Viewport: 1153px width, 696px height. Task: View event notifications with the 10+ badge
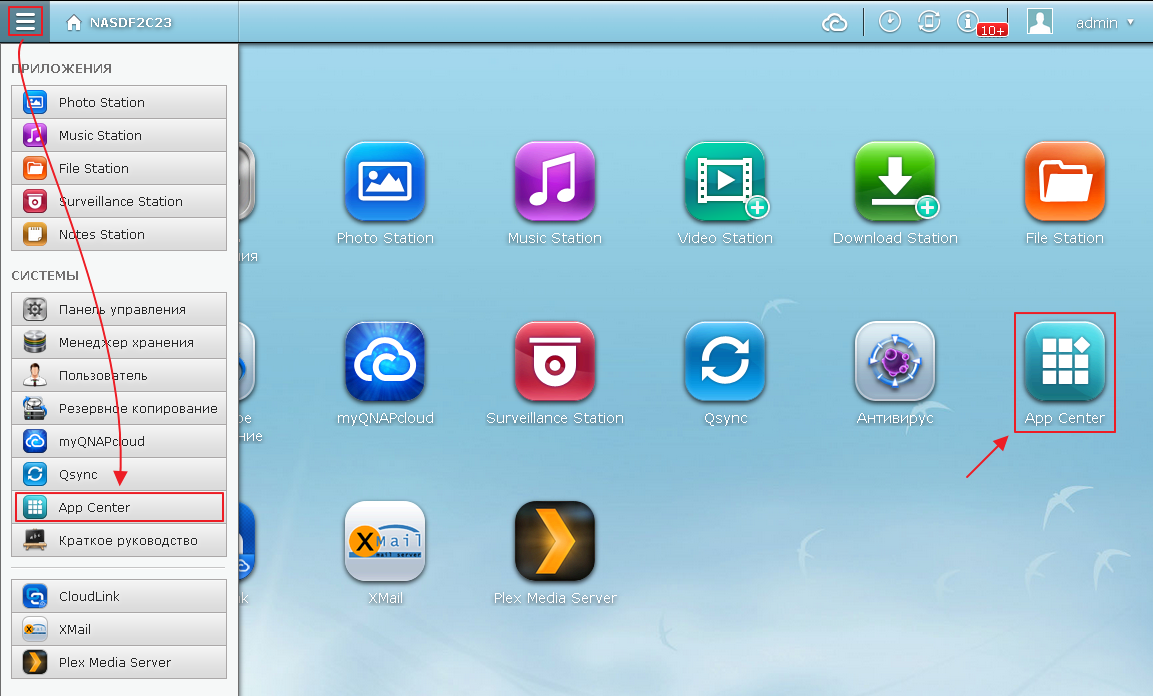pyautogui.click(x=980, y=23)
